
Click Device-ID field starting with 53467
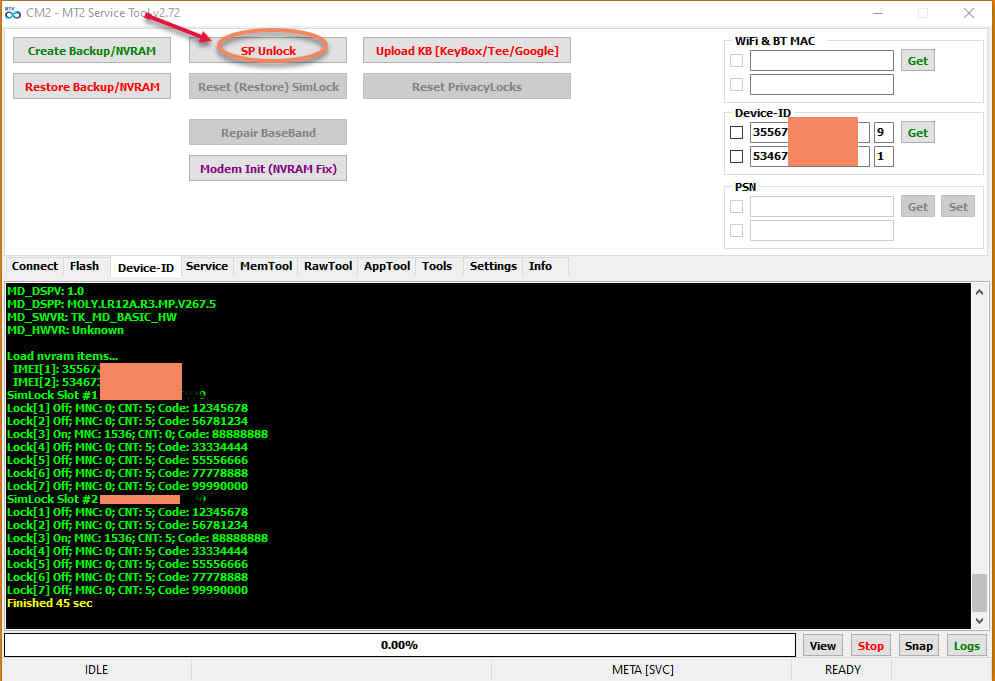[810, 156]
